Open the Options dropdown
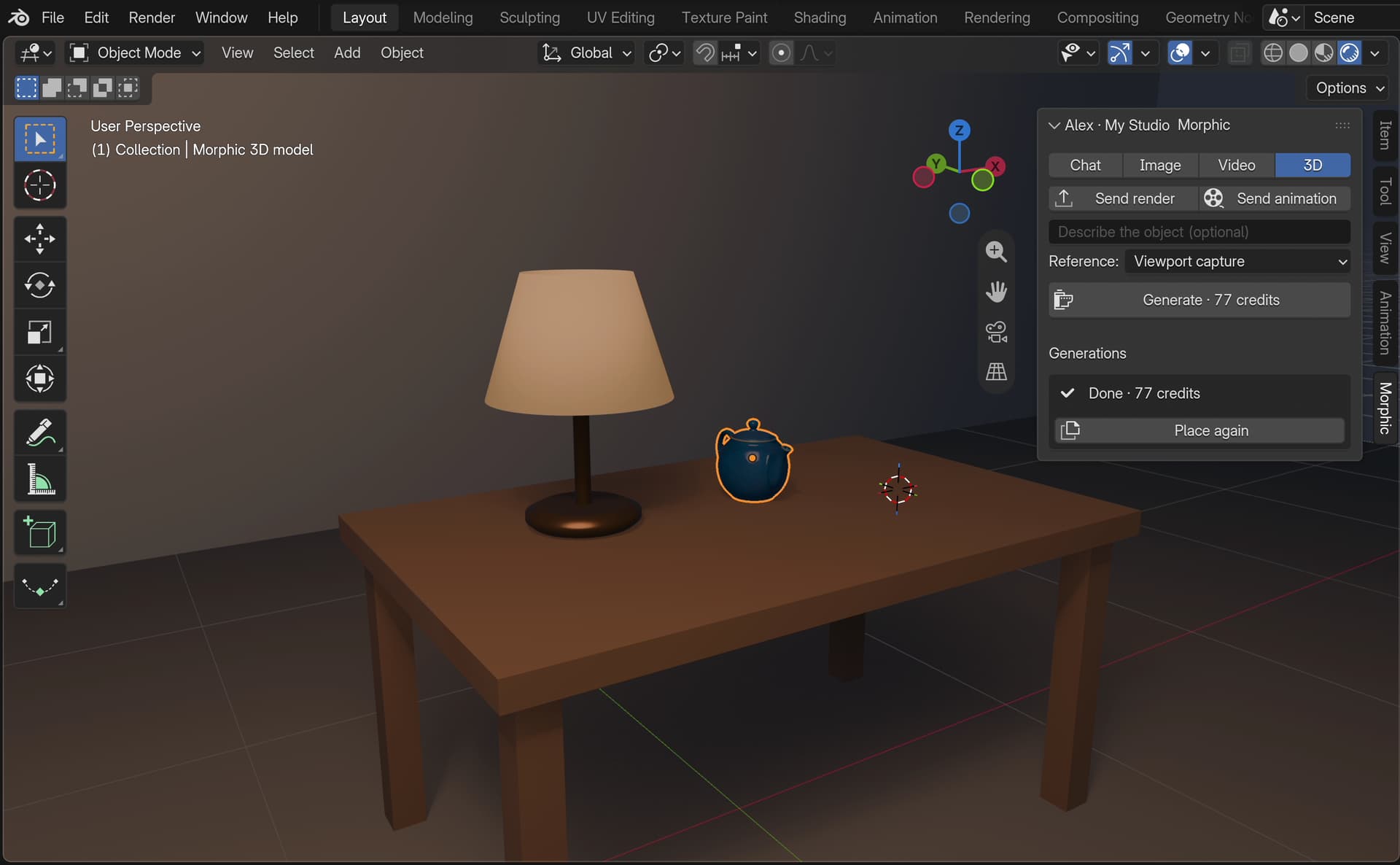The height and width of the screenshot is (865, 1400). click(x=1349, y=88)
